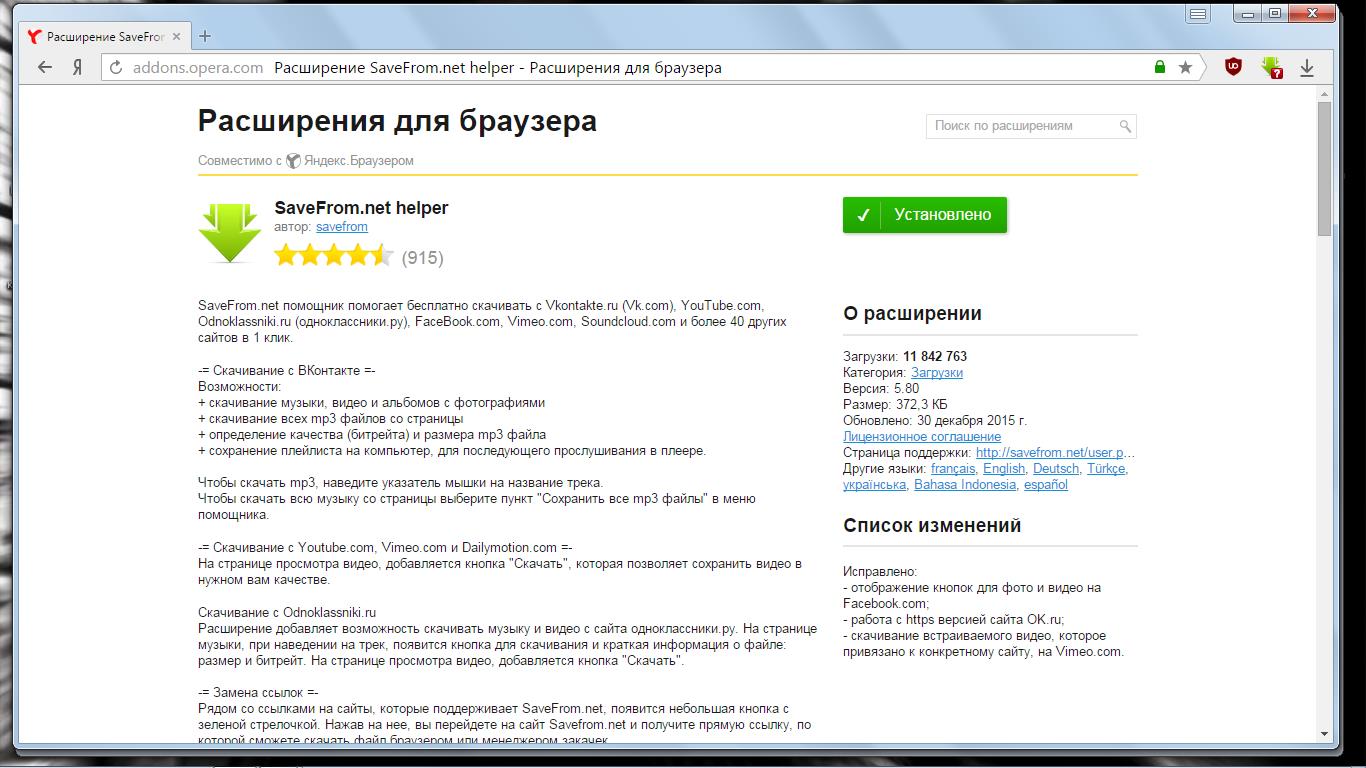Click the Скачивание с Odnoklassniki.ru line

(287, 612)
